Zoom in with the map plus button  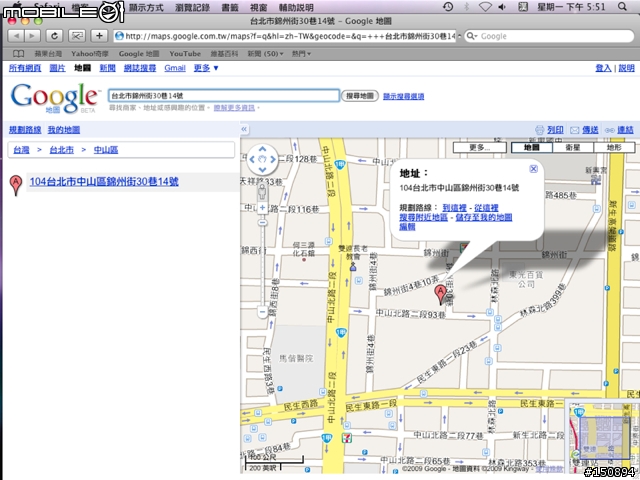point(262,208)
